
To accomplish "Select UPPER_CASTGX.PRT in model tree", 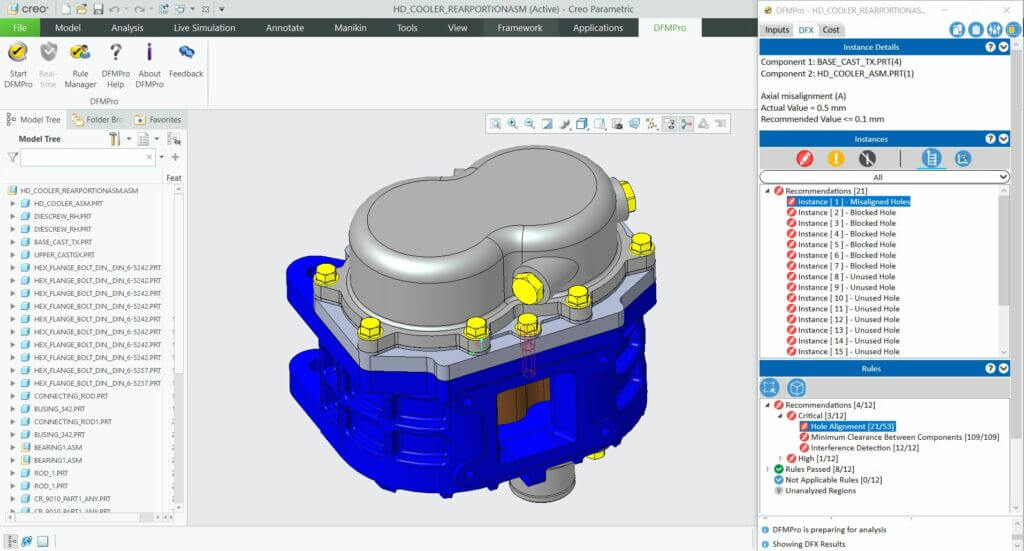I will click(x=64, y=255).
